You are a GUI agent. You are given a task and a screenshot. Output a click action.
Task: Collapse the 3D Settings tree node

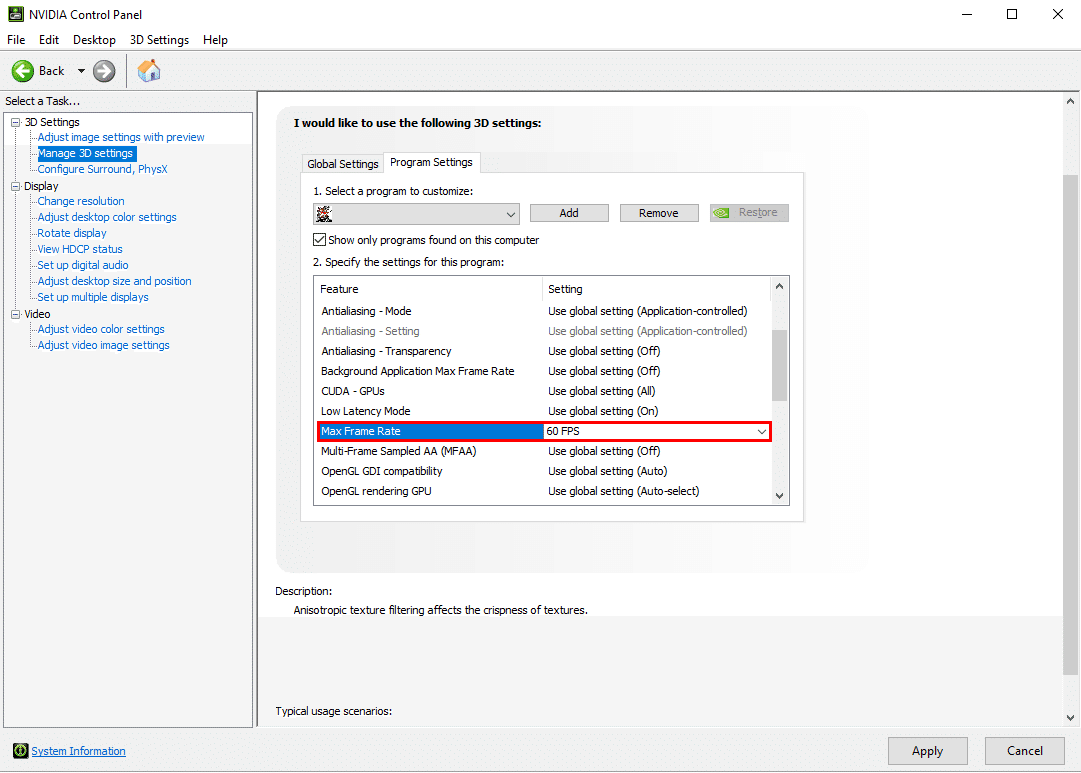(x=15, y=122)
